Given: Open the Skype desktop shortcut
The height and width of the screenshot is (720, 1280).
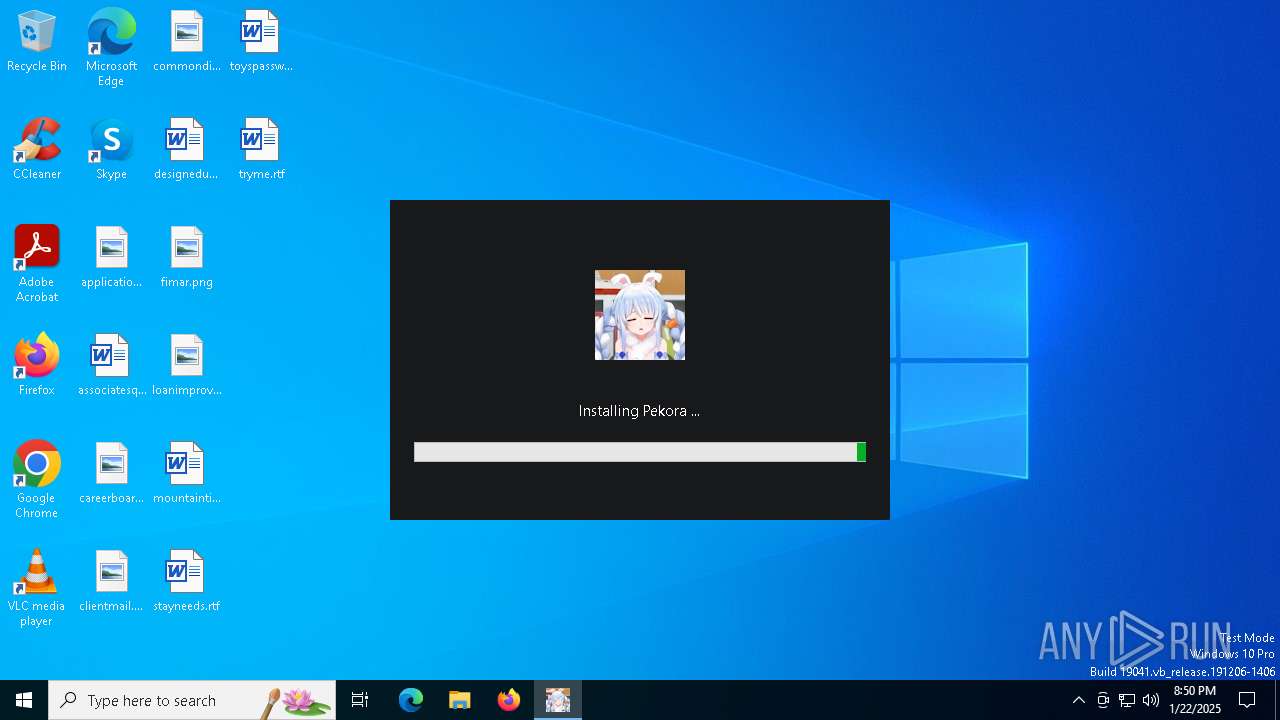Looking at the screenshot, I should click(x=111, y=150).
